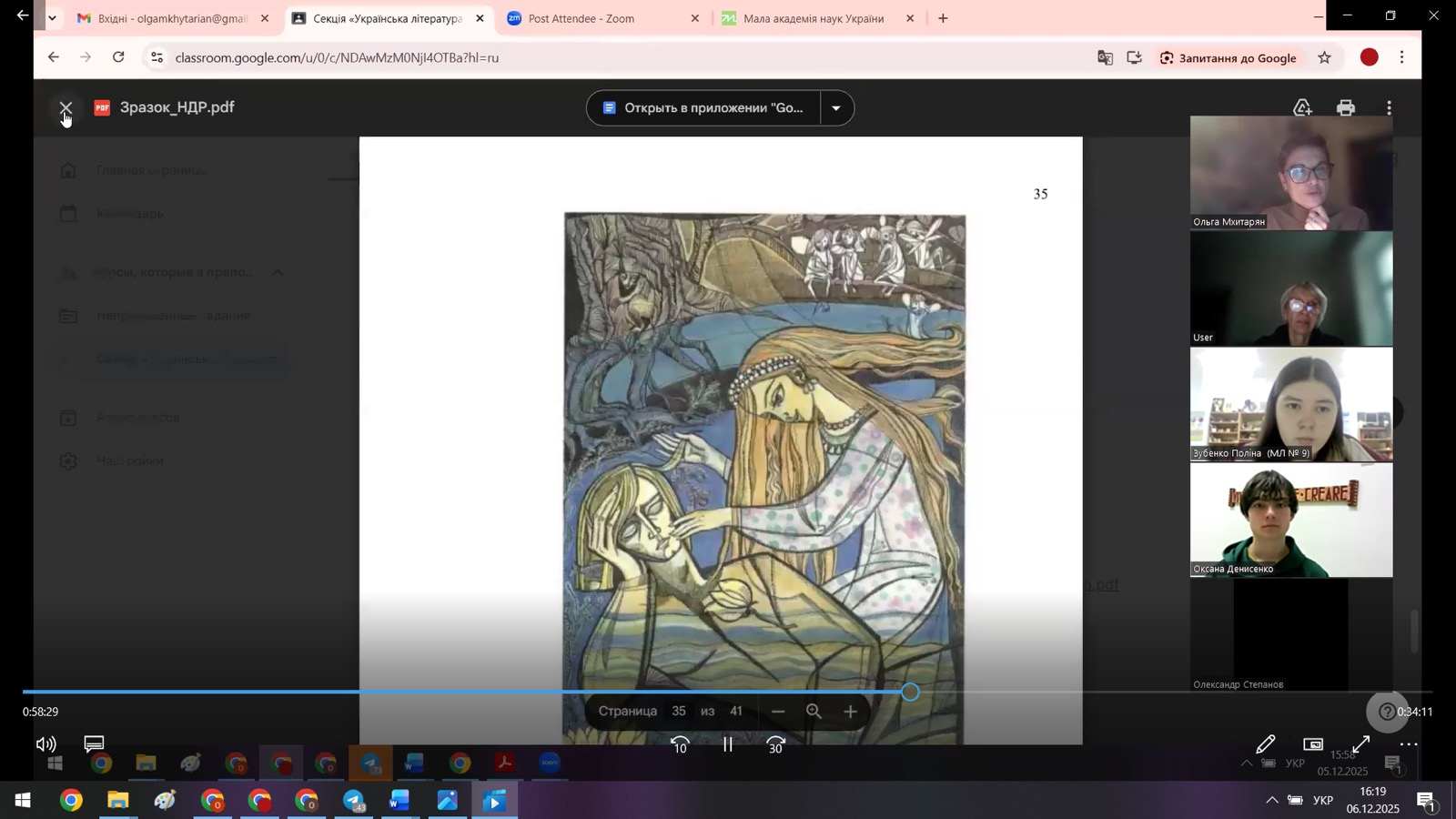The image size is (1456, 819).
Task: Click the print icon in PDF viewer
Action: pyautogui.click(x=1346, y=108)
